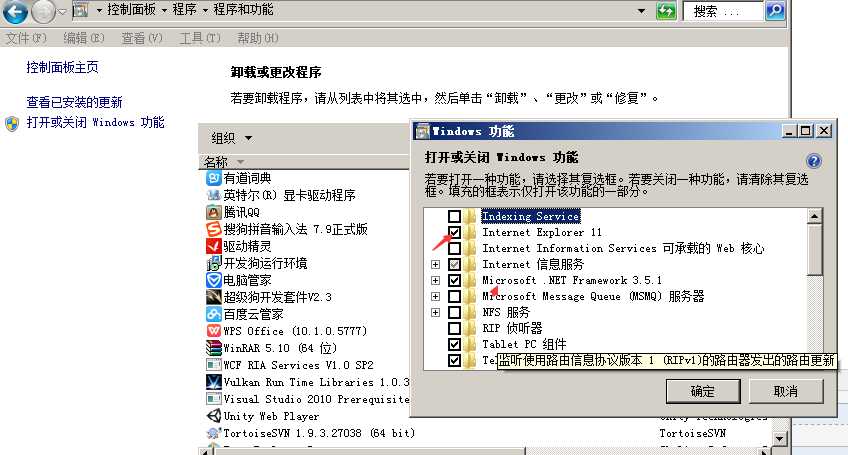Click the 电脑管家 shield icon
This screenshot has height=455, width=848.
(214, 280)
